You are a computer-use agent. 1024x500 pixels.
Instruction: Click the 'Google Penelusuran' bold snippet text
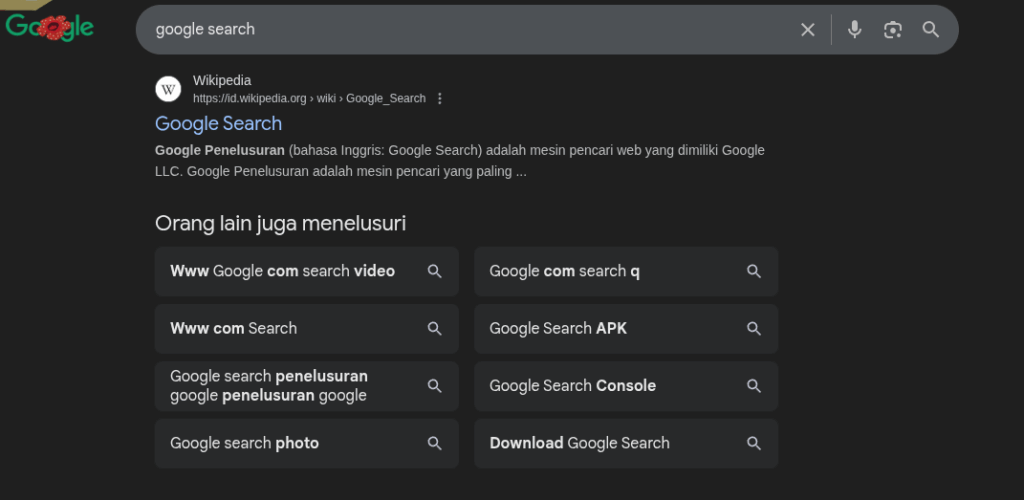(220, 150)
